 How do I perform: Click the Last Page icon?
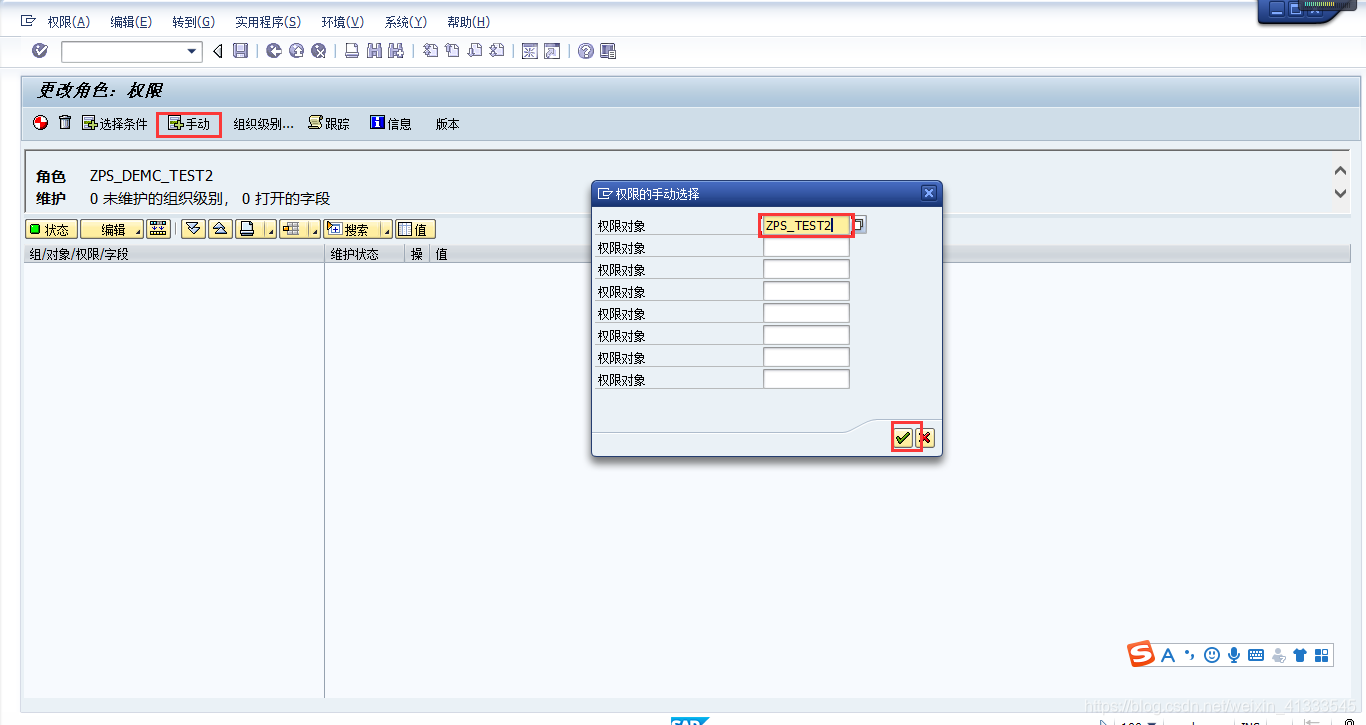(498, 51)
